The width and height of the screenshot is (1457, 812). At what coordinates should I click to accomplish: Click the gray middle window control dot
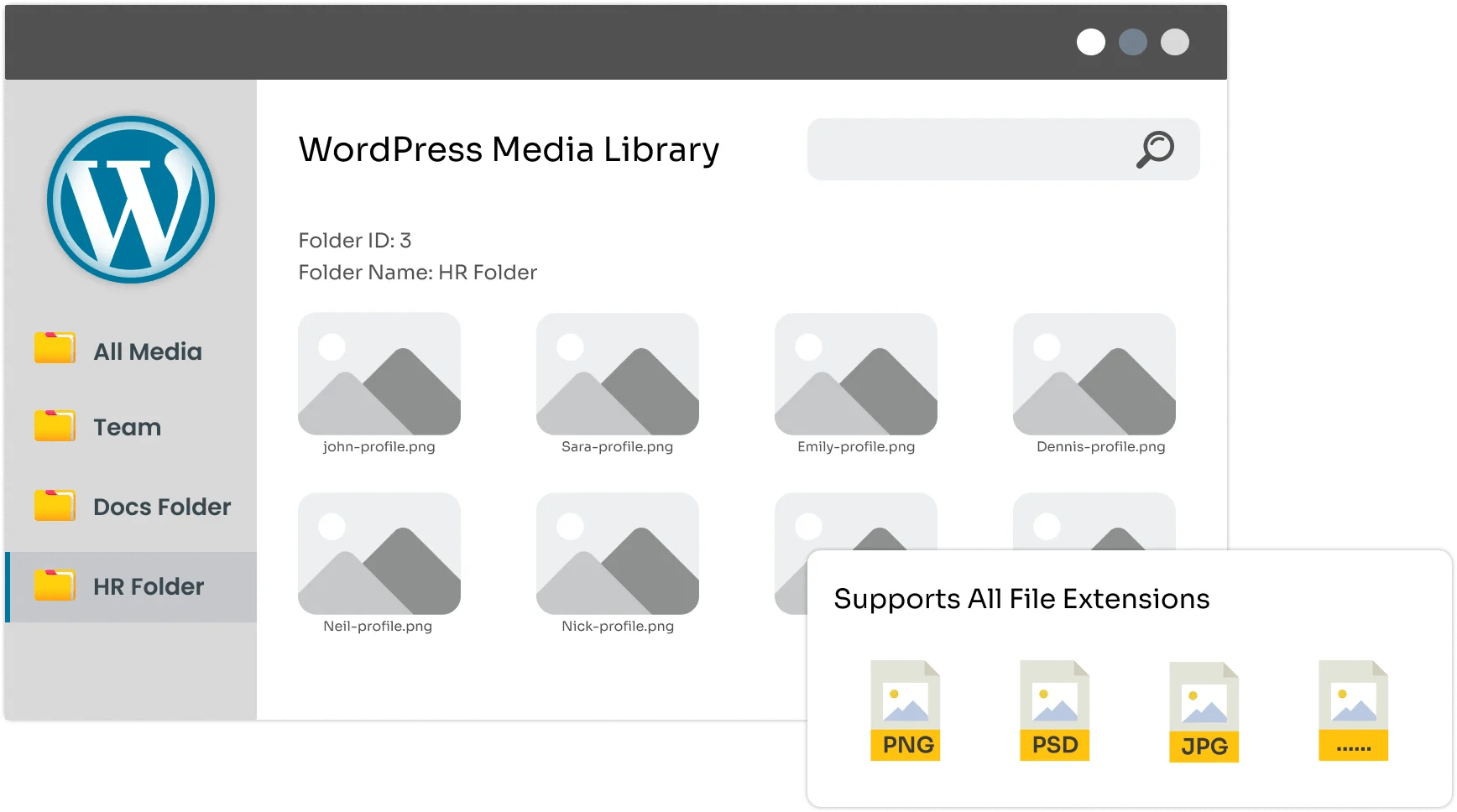coord(1133,42)
